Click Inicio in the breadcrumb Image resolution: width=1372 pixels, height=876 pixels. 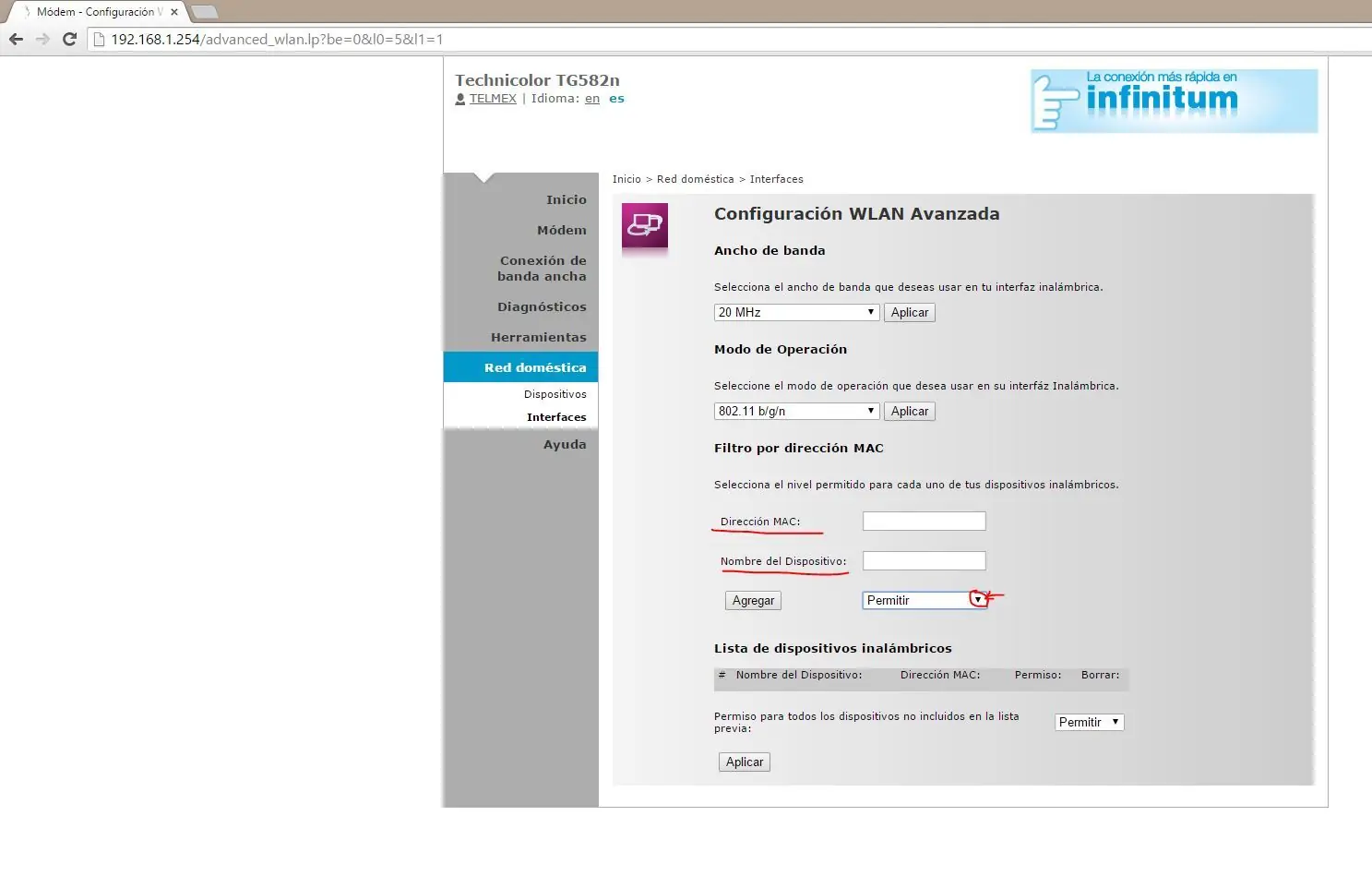[x=626, y=179]
